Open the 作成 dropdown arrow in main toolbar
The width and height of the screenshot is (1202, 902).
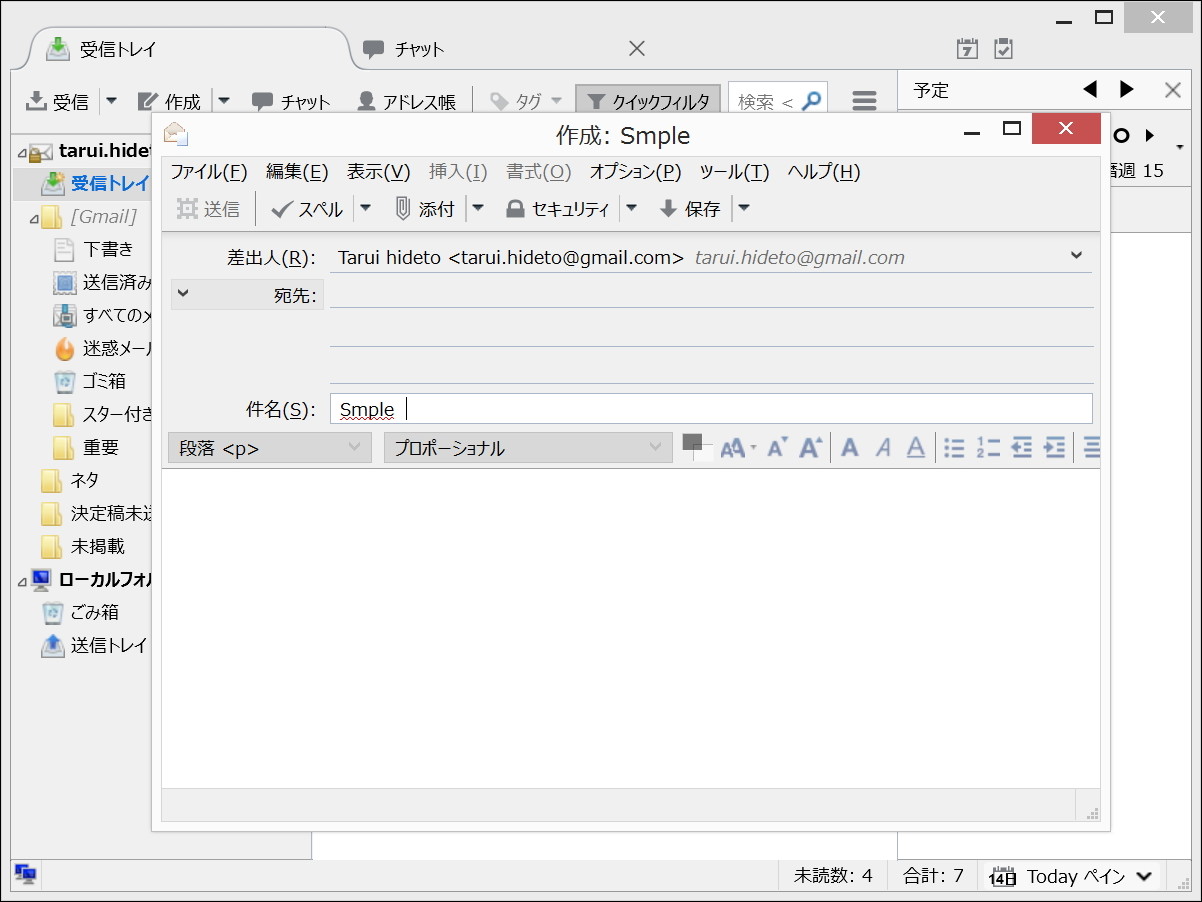click(x=224, y=101)
